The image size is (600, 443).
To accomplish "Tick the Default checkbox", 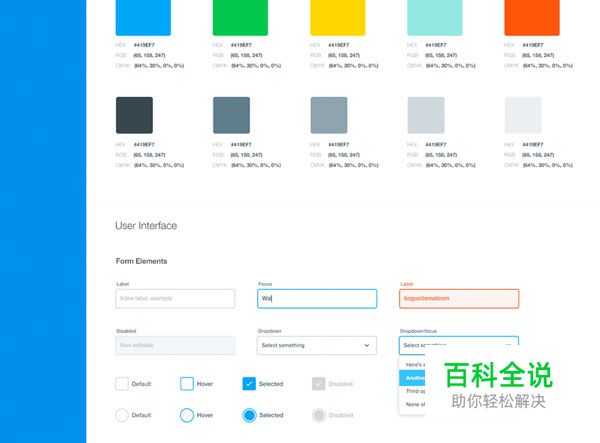I will (122, 384).
